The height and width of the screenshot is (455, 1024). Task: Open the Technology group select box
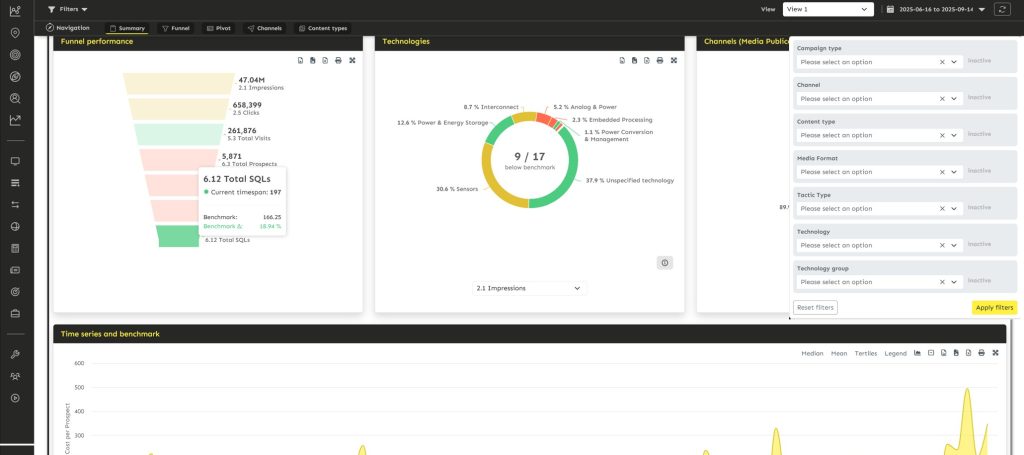879,282
